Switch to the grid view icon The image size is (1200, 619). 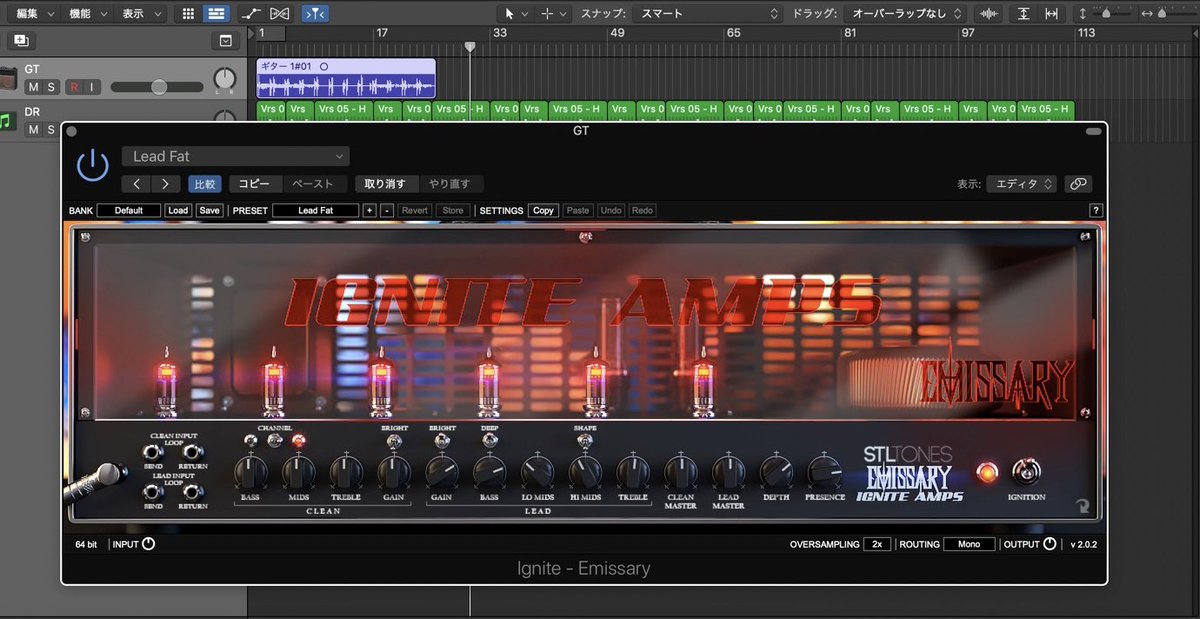tap(188, 14)
